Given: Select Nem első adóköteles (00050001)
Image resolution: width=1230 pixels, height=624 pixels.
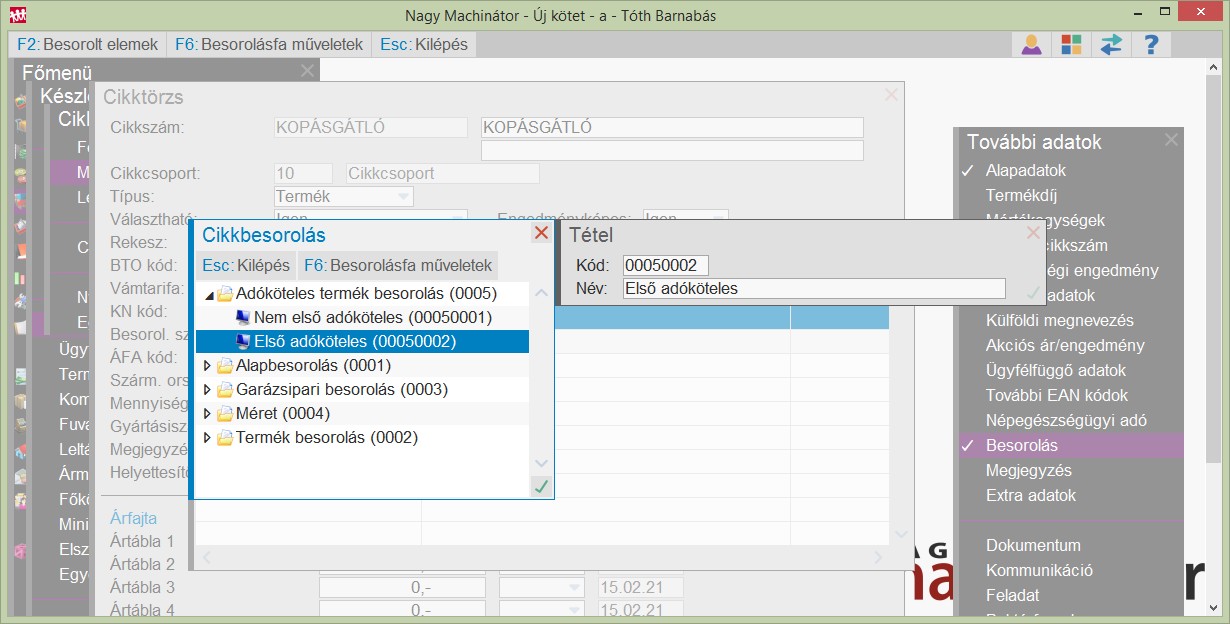Looking at the screenshot, I should click(373, 317).
